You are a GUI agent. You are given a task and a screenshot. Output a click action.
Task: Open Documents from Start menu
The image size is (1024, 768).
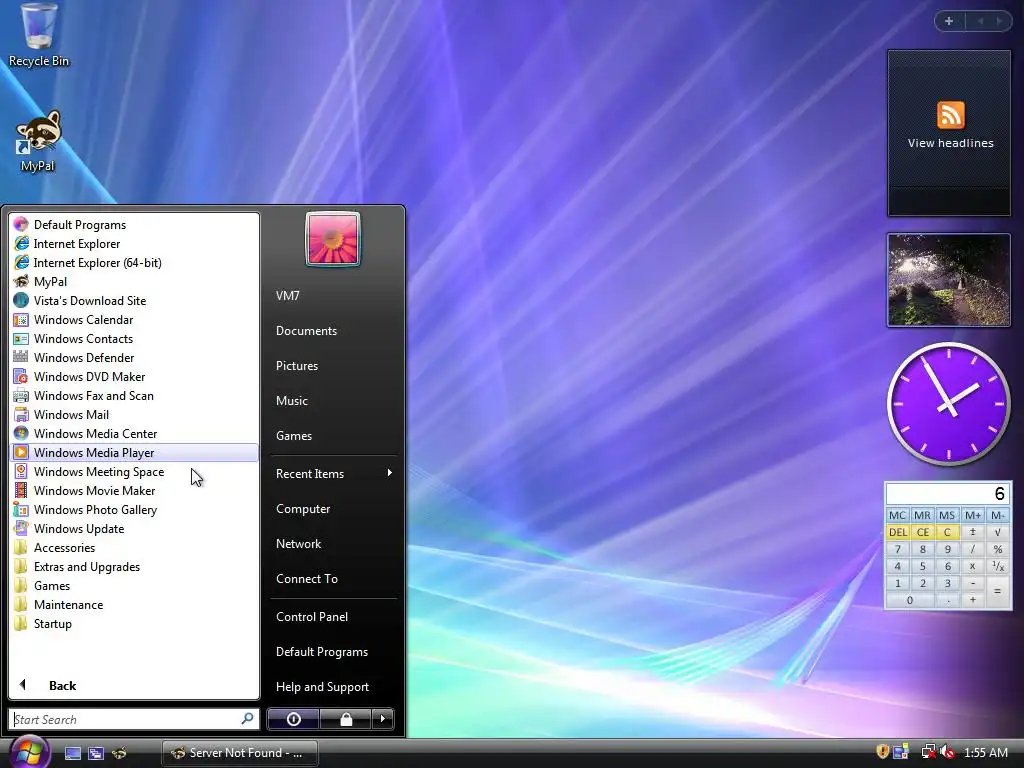pyautogui.click(x=333, y=330)
